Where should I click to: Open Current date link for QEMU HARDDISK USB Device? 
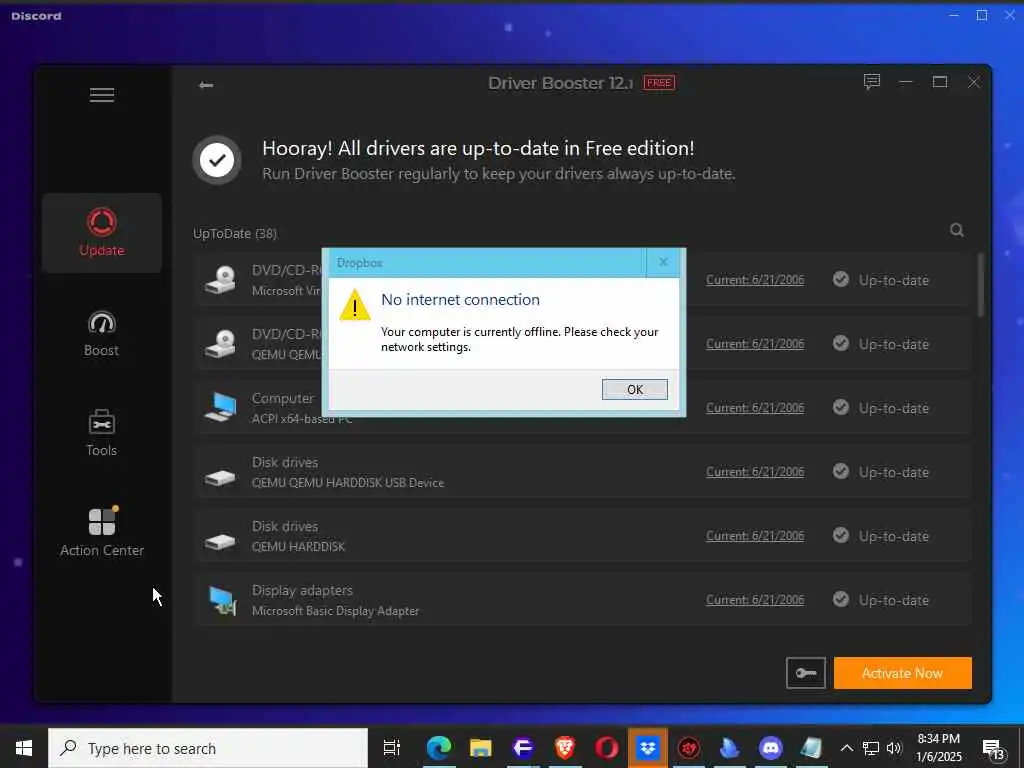tap(755, 472)
